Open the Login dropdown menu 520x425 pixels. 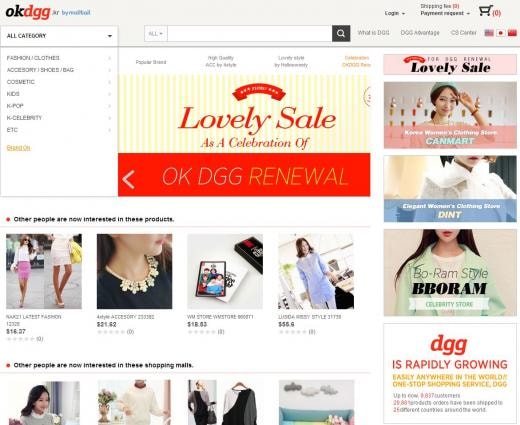[395, 13]
